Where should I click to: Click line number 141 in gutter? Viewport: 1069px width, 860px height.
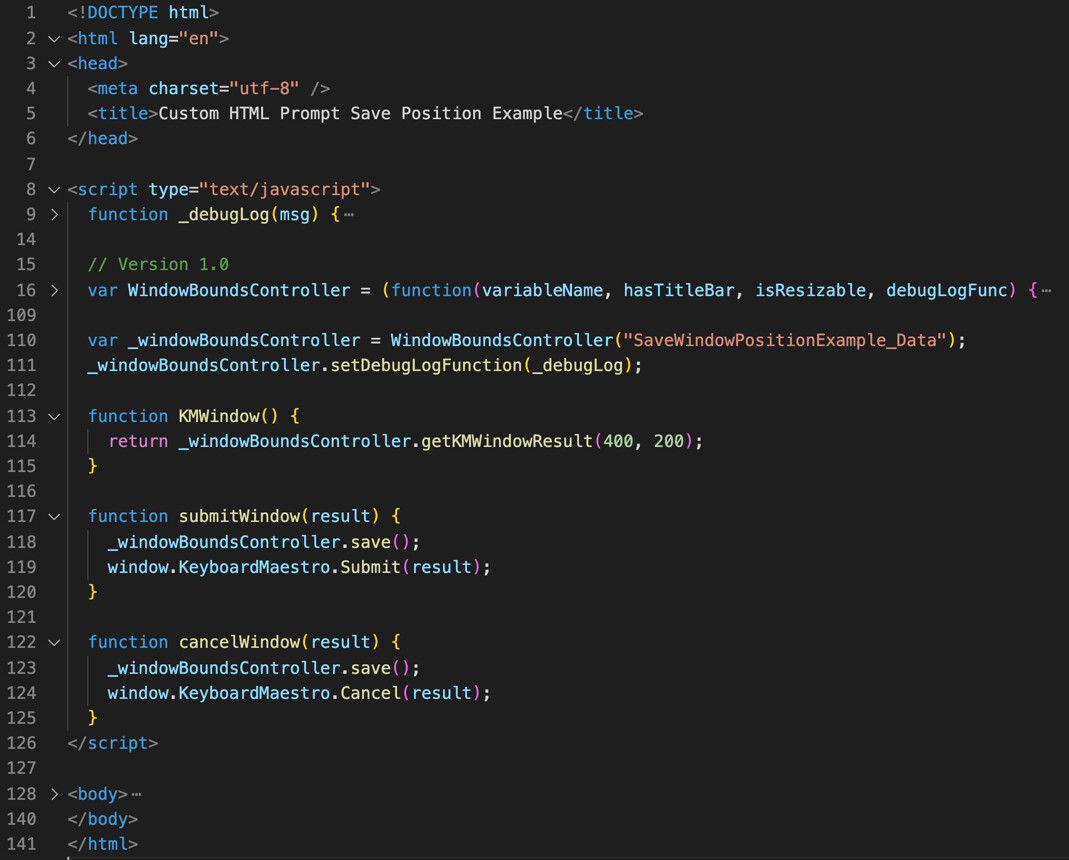pyautogui.click(x=21, y=844)
